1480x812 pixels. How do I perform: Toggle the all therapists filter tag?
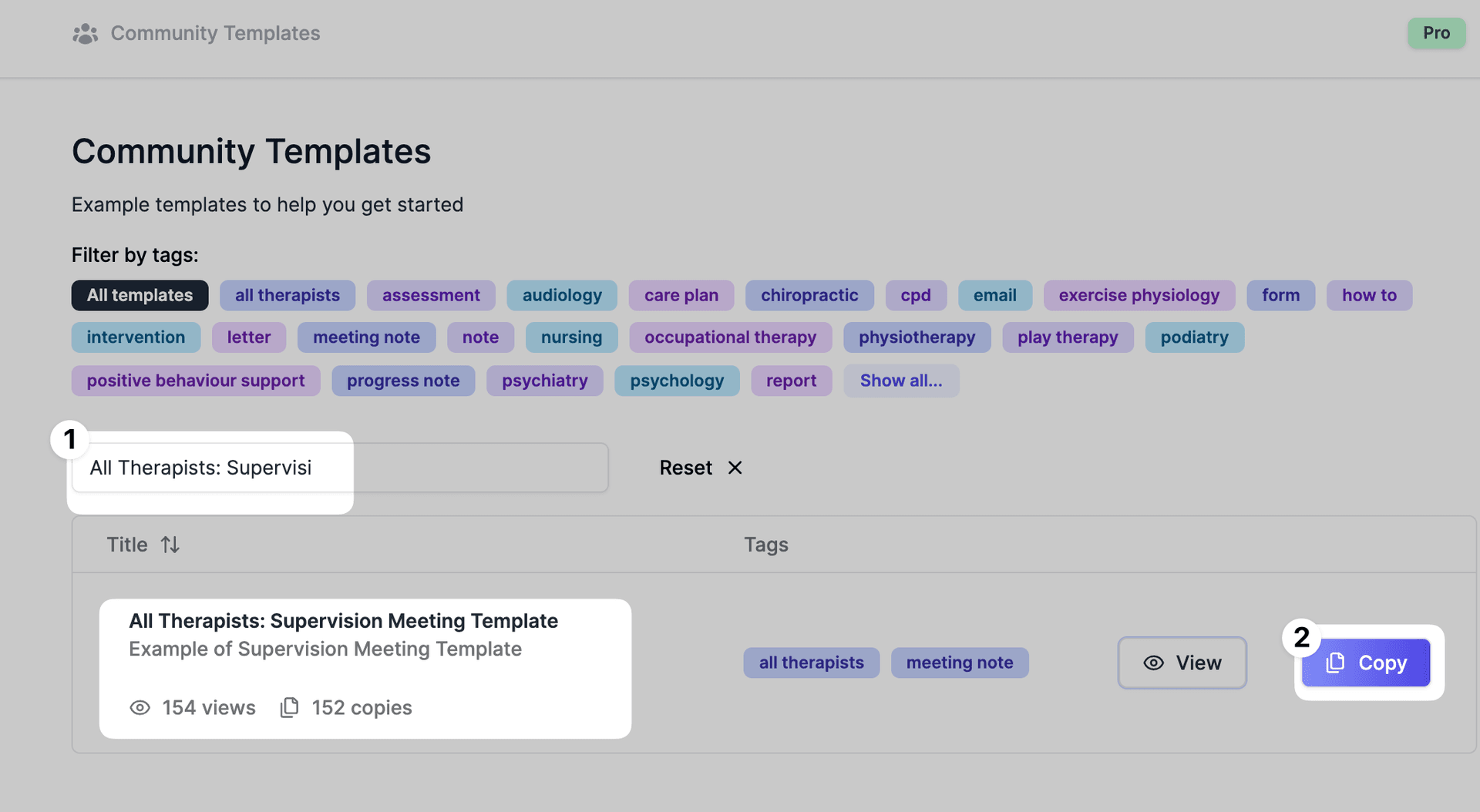coord(287,295)
